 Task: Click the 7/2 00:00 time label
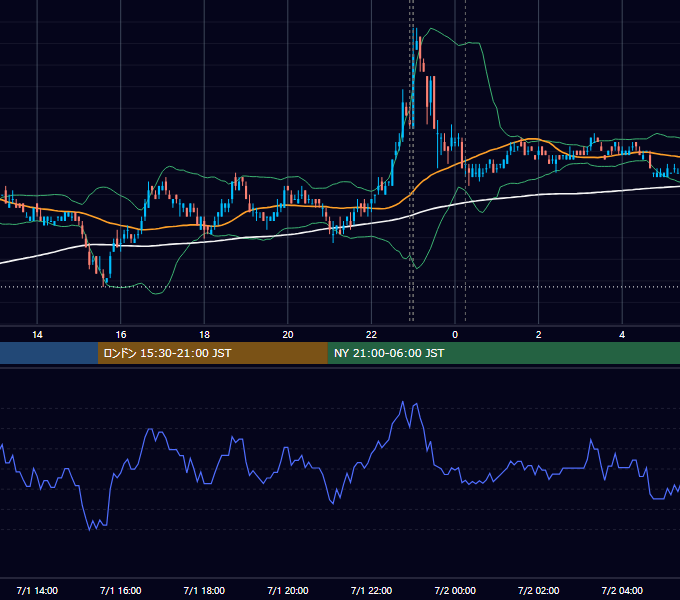455,590
